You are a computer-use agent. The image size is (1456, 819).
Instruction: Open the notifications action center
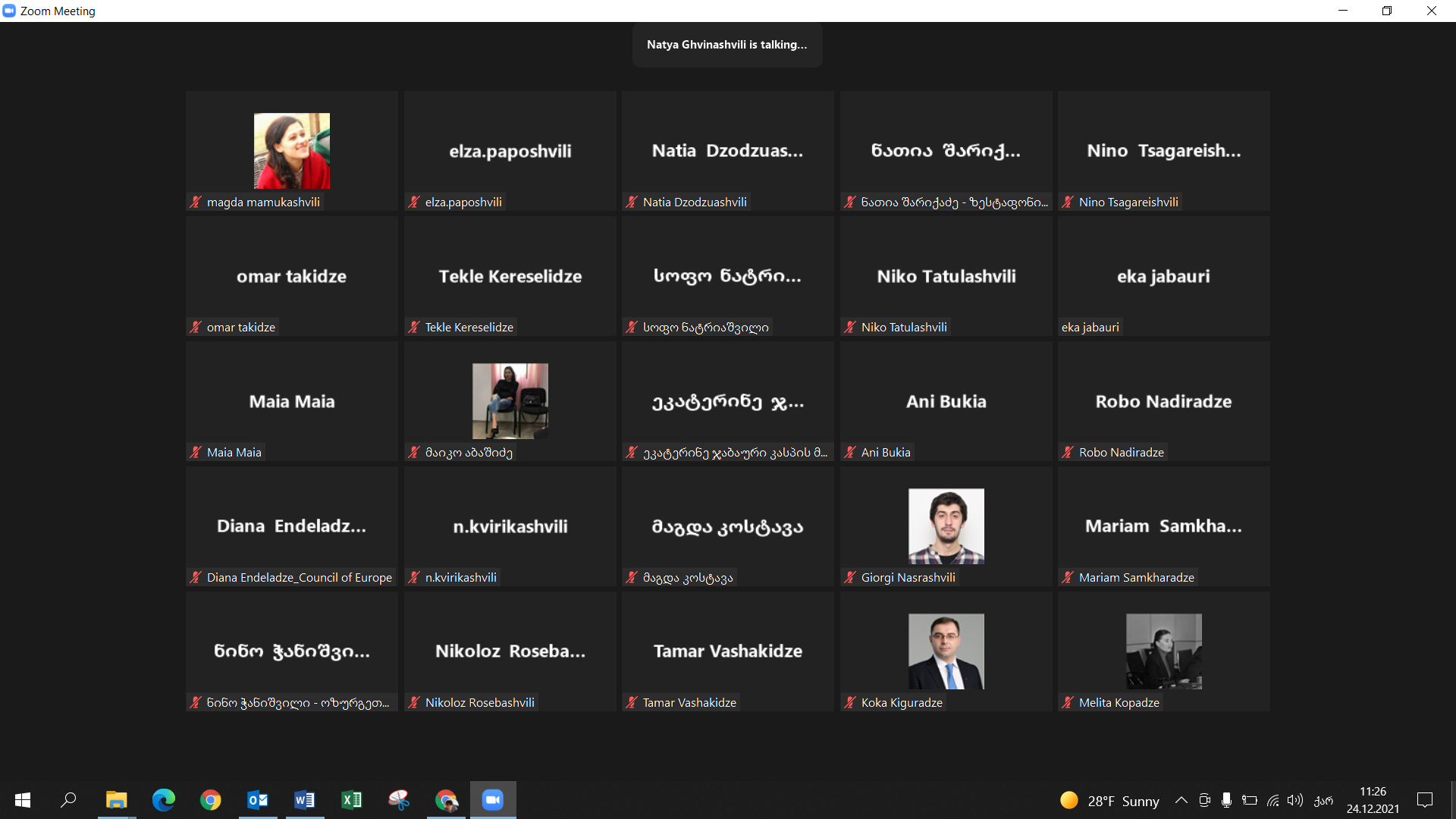1425,800
